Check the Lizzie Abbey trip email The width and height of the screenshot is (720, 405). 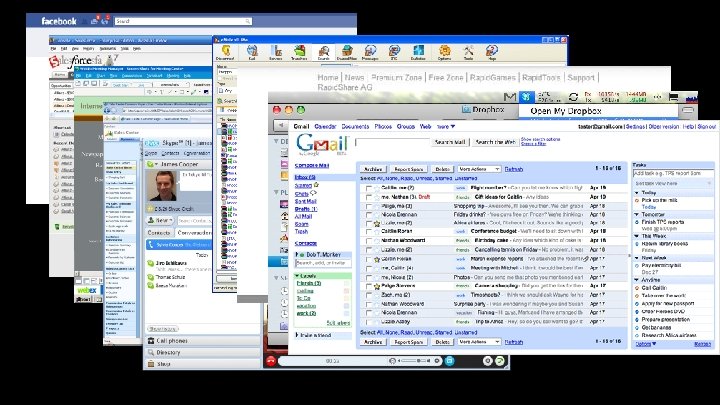pos(368,322)
